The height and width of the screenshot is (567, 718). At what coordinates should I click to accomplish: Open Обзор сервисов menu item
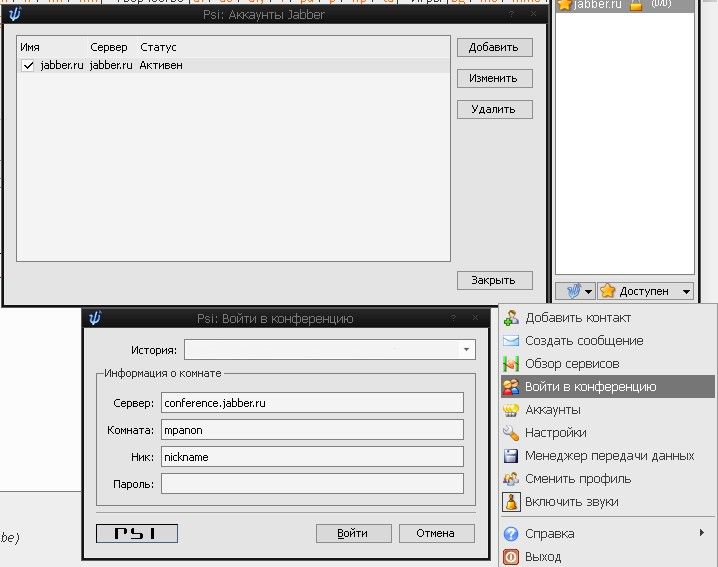pyautogui.click(x=608, y=364)
